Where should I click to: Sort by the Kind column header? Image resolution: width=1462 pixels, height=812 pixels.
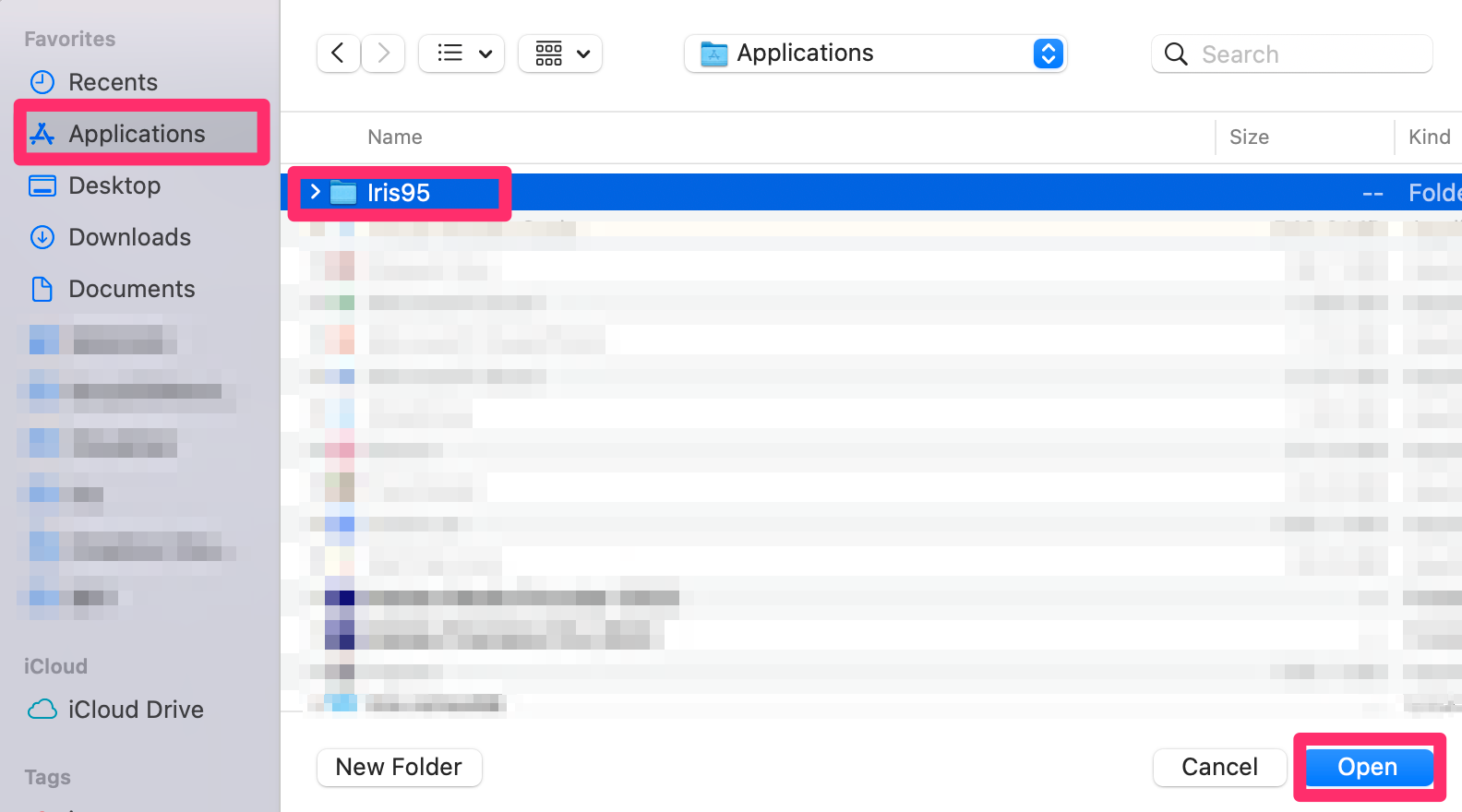[x=1430, y=137]
